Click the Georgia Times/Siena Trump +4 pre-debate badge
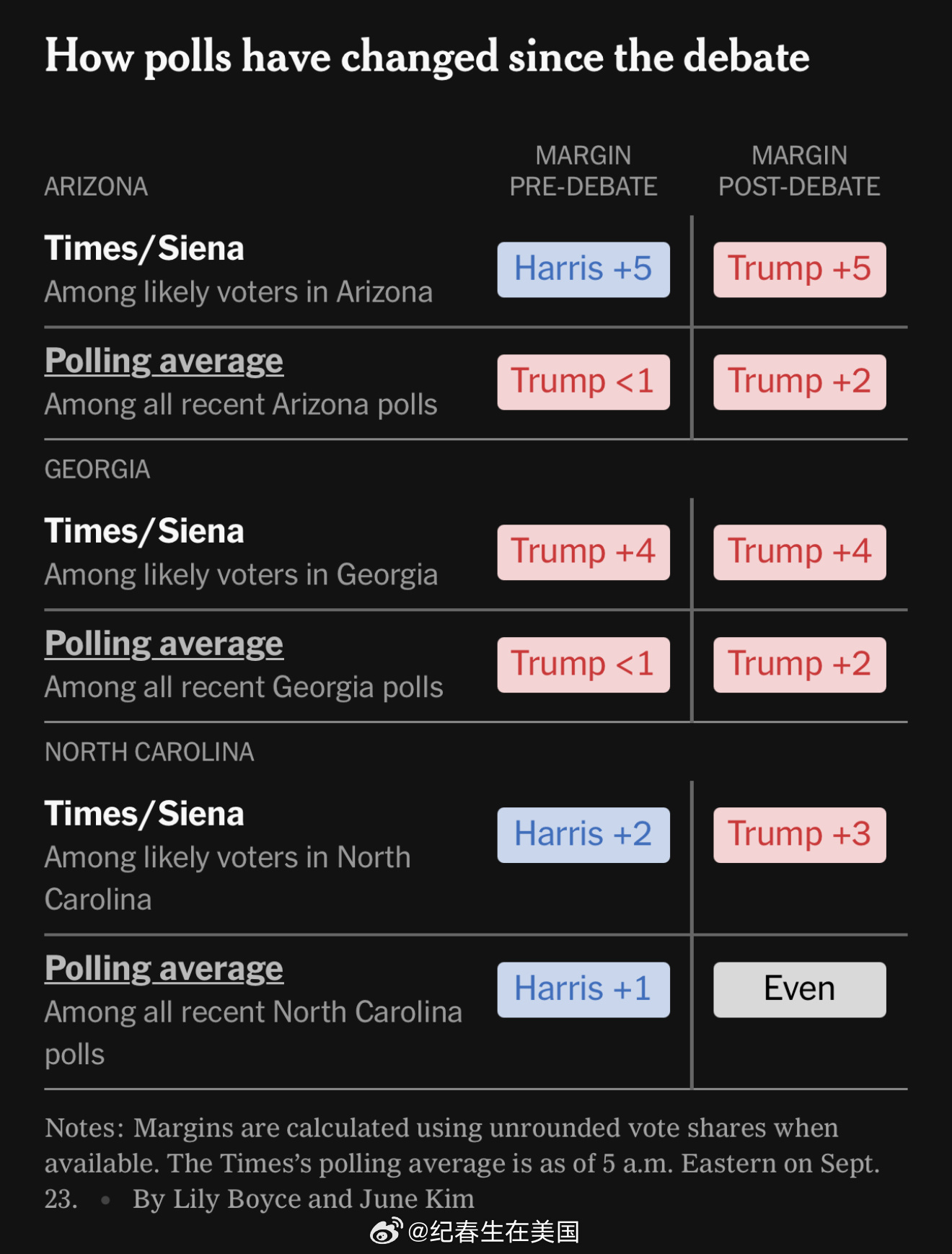952x1254 pixels. click(x=583, y=552)
